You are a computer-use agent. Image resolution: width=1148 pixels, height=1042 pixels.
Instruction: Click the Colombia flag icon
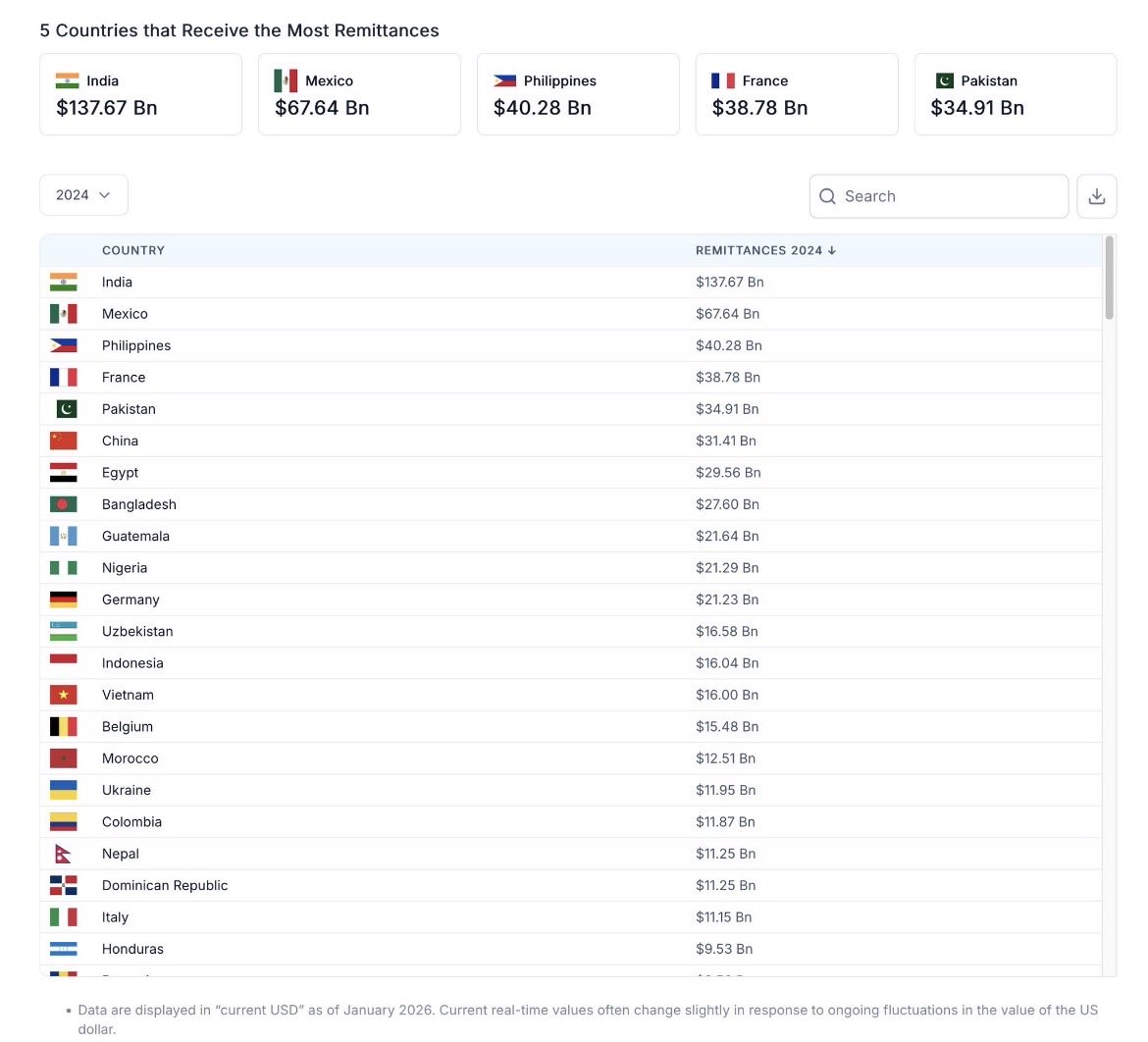[64, 821]
